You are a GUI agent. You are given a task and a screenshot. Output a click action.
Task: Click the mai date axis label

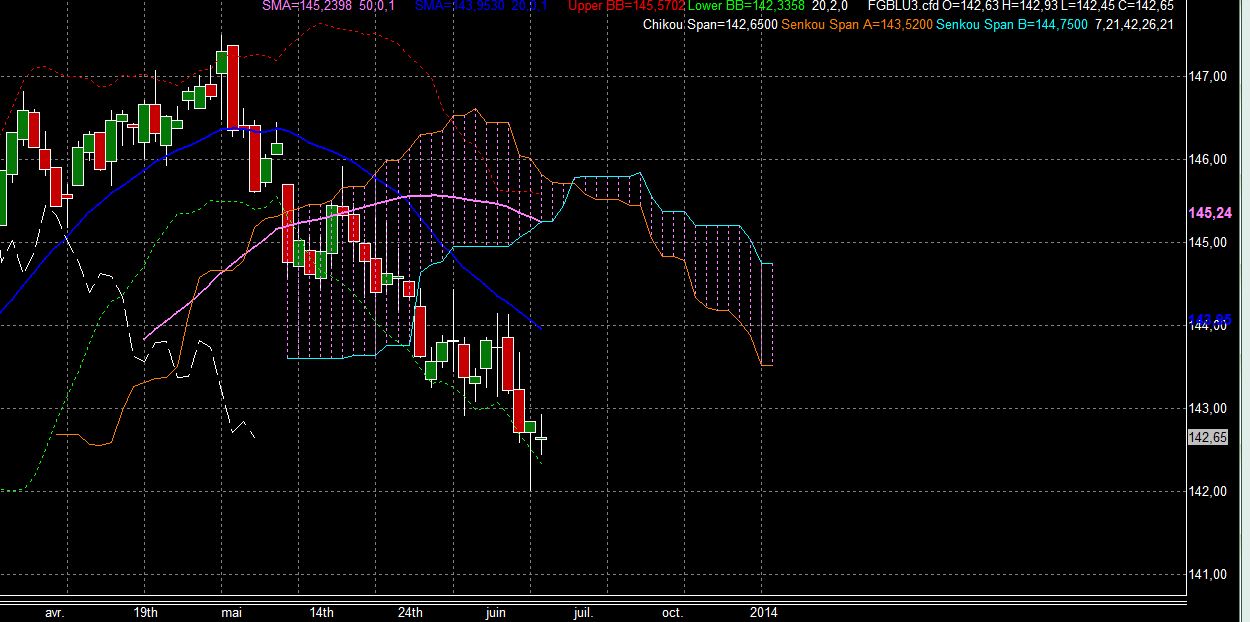point(232,612)
